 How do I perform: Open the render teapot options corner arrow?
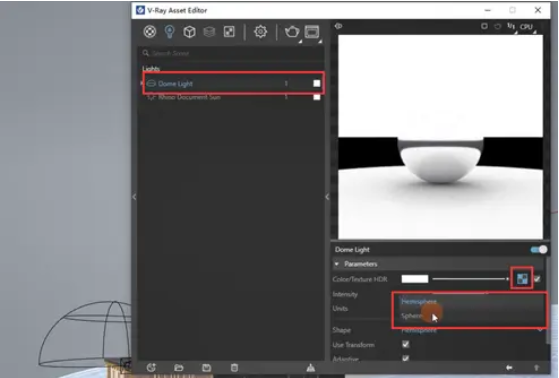(x=300, y=42)
